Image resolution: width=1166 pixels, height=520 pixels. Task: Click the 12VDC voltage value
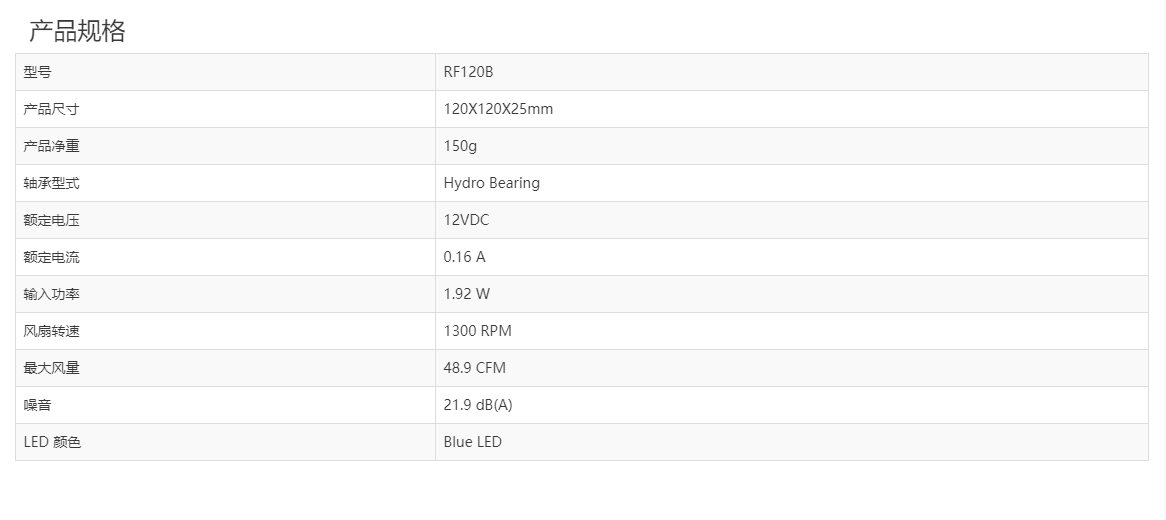click(466, 220)
